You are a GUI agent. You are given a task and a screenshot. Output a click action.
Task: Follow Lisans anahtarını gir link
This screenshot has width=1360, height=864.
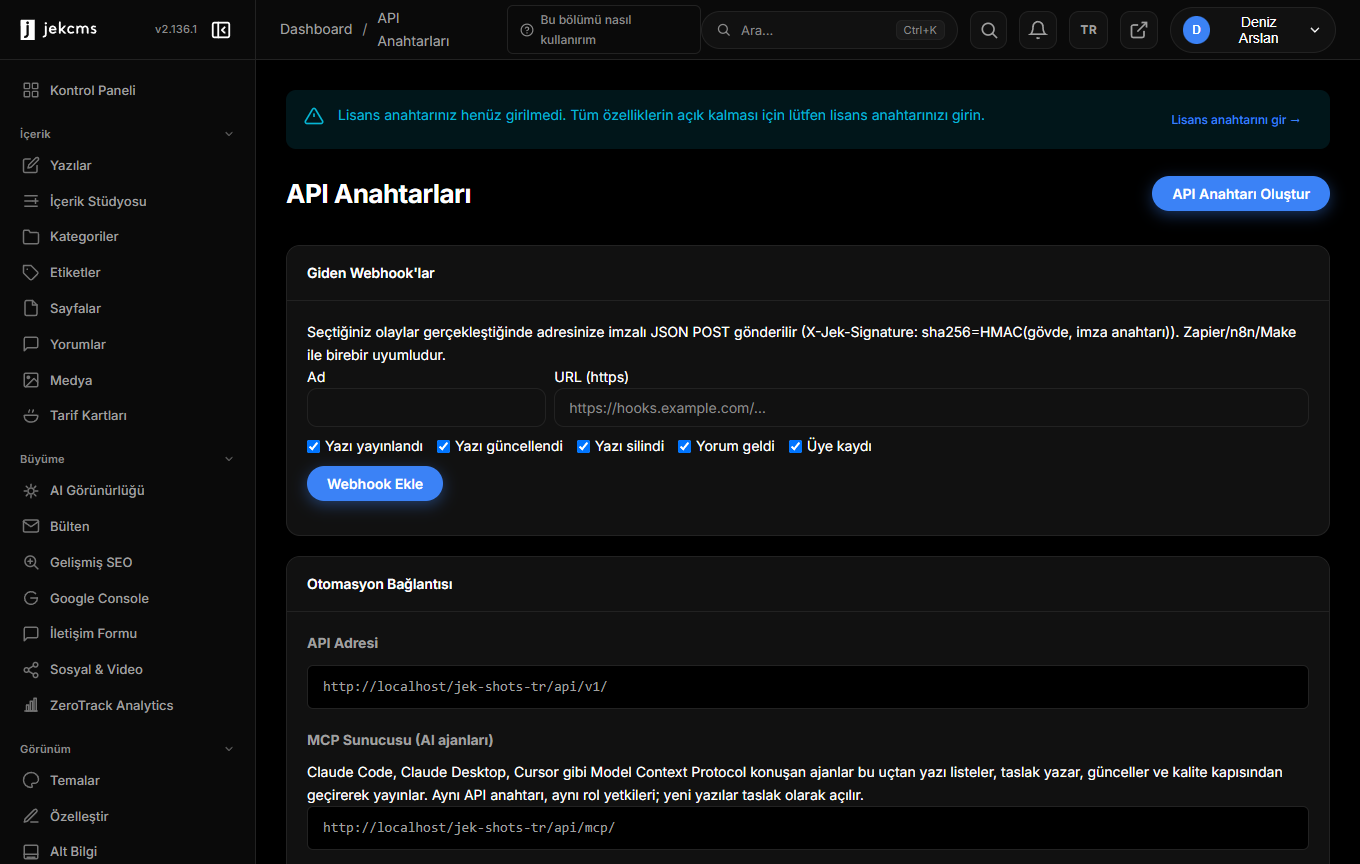tap(1236, 120)
